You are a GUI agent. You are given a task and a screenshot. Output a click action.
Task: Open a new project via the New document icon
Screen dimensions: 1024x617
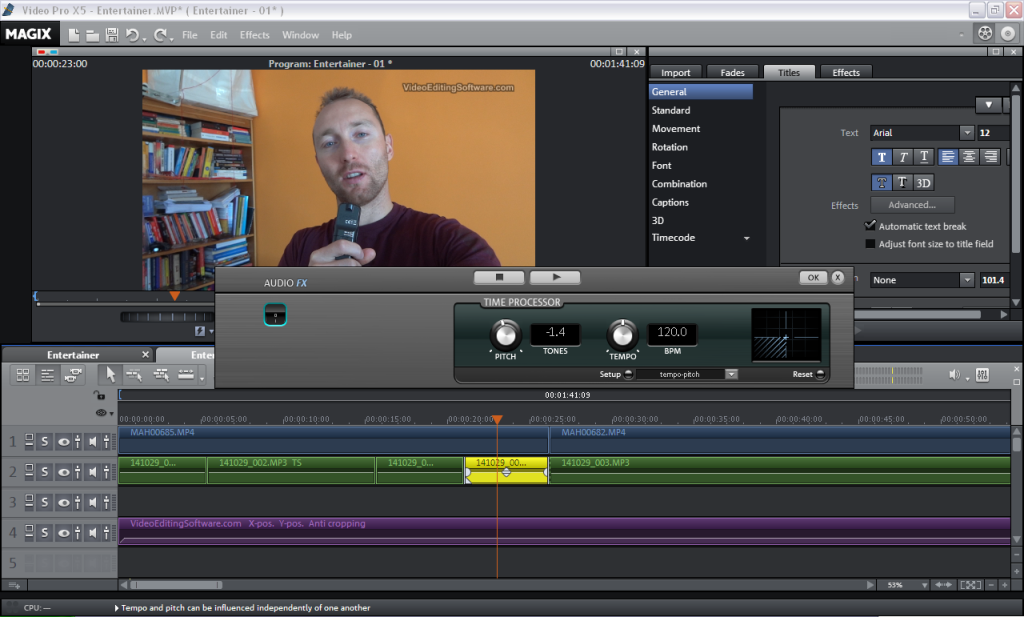click(75, 33)
